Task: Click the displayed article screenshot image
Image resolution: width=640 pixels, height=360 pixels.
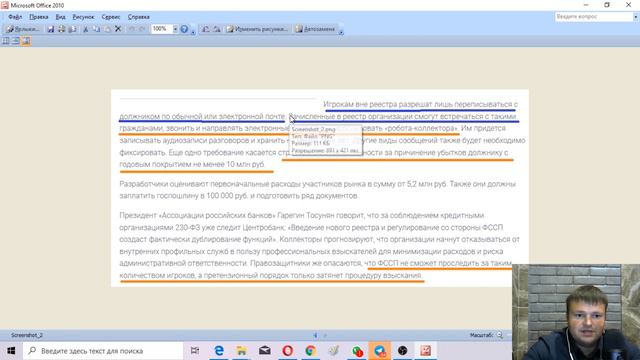Action: (x=320, y=188)
